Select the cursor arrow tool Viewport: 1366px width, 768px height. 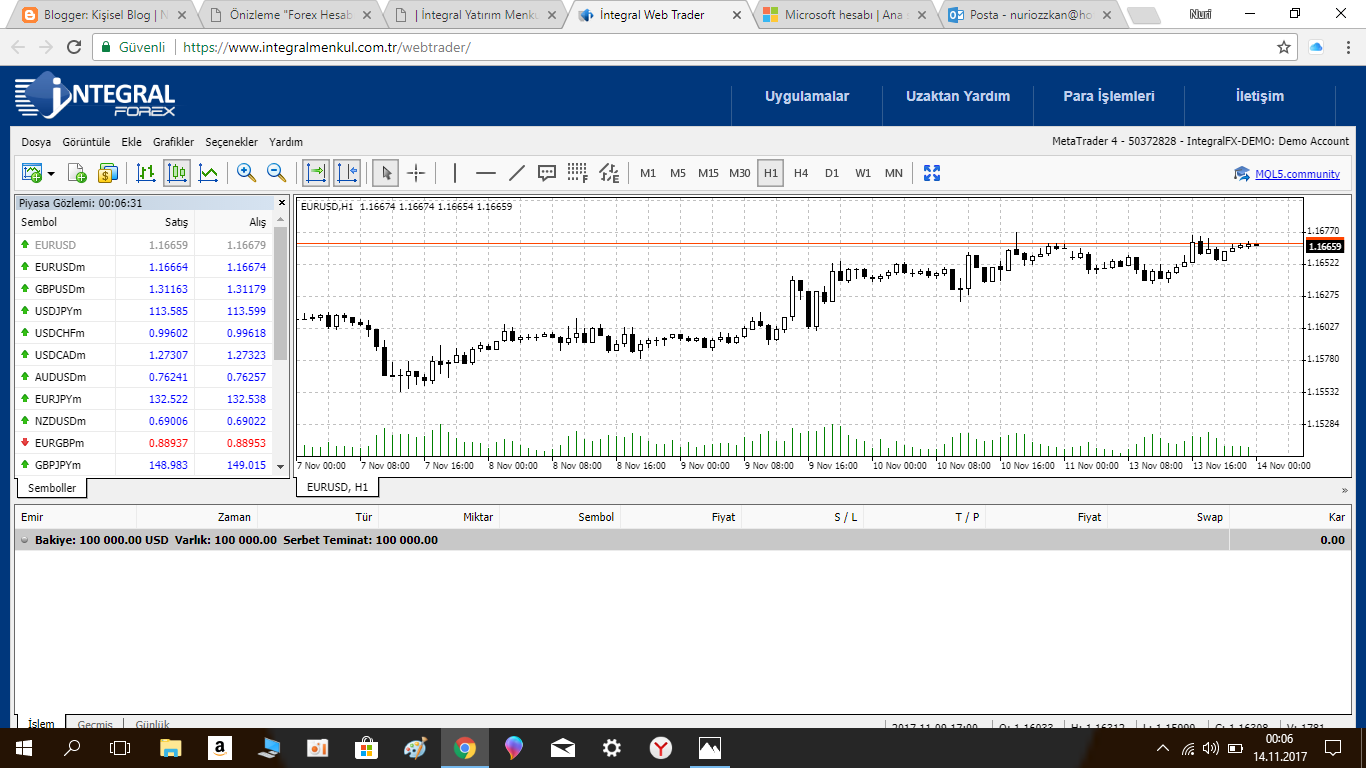385,173
